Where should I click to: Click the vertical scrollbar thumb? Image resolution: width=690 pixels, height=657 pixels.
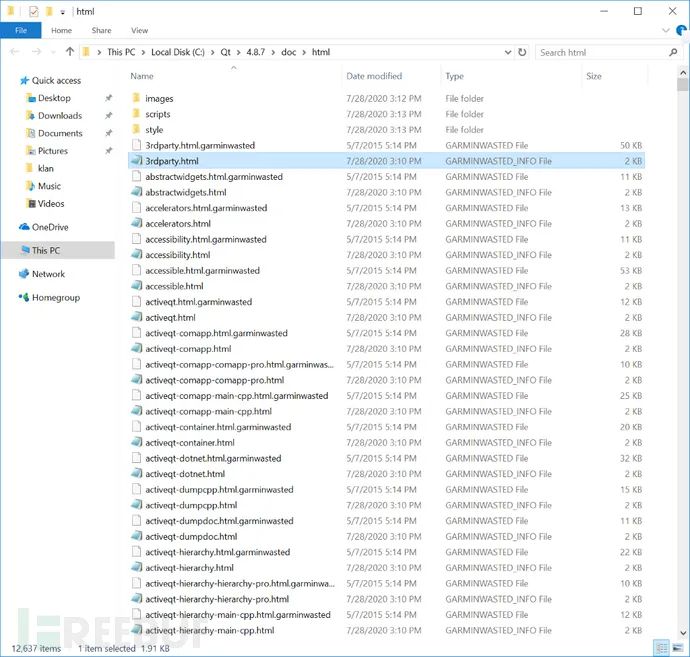coord(683,85)
